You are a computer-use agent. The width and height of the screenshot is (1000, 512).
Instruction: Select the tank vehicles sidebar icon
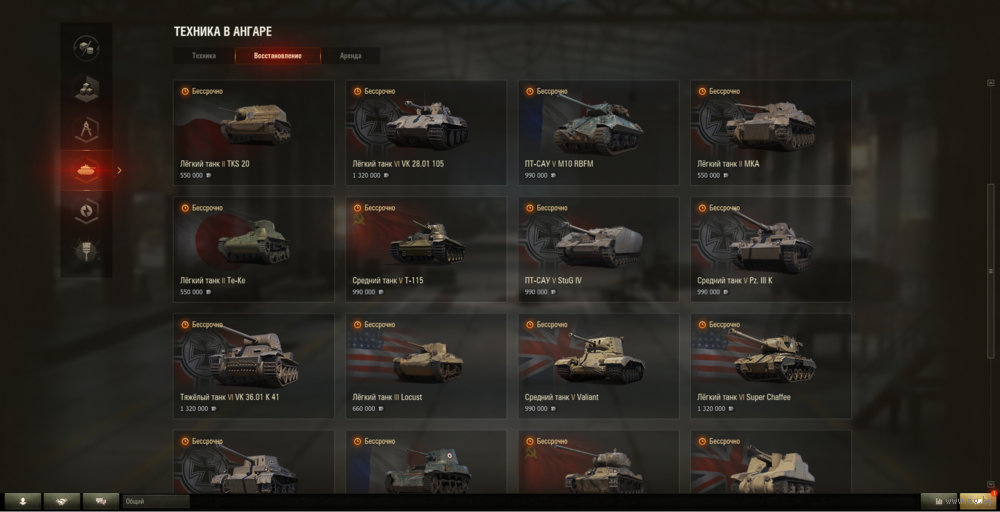tap(86, 170)
